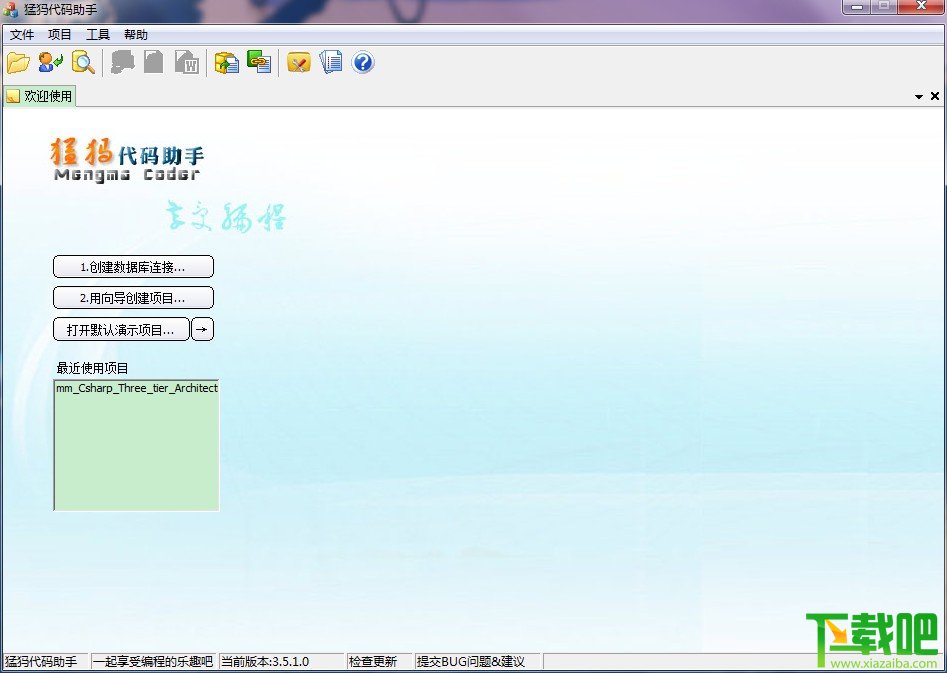
Task: Click 检查更新 in the status bar
Action: 373,662
